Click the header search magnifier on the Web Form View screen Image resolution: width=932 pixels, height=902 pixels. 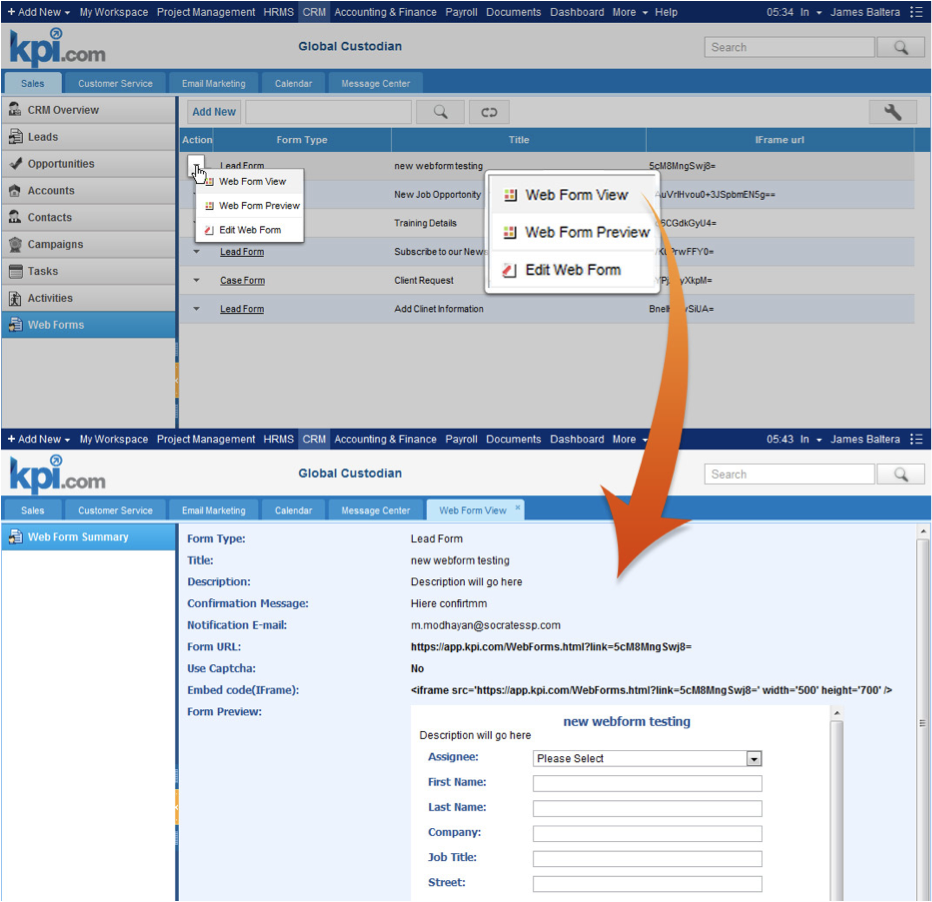click(x=900, y=474)
